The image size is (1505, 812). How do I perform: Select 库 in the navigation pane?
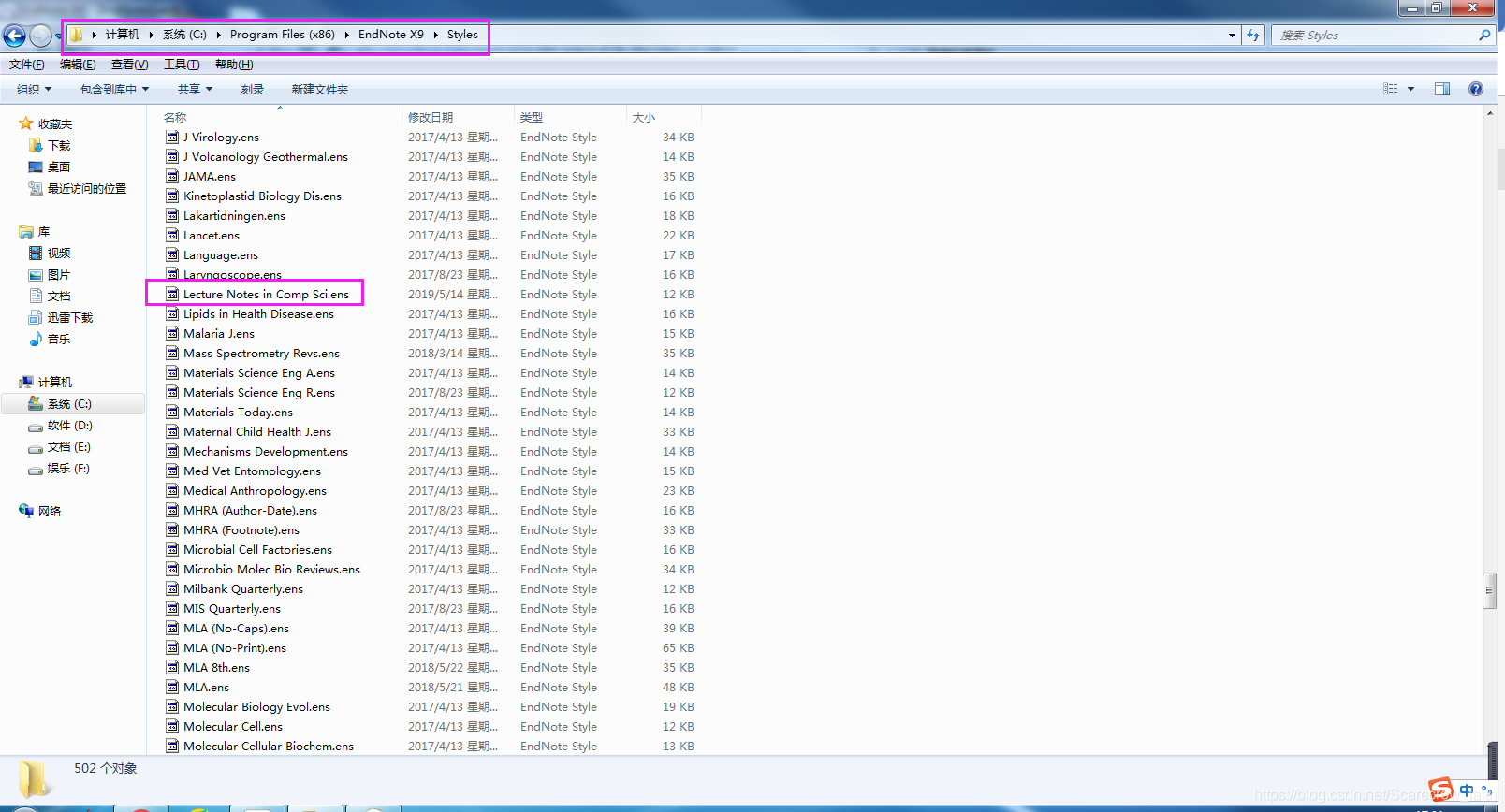[x=44, y=231]
